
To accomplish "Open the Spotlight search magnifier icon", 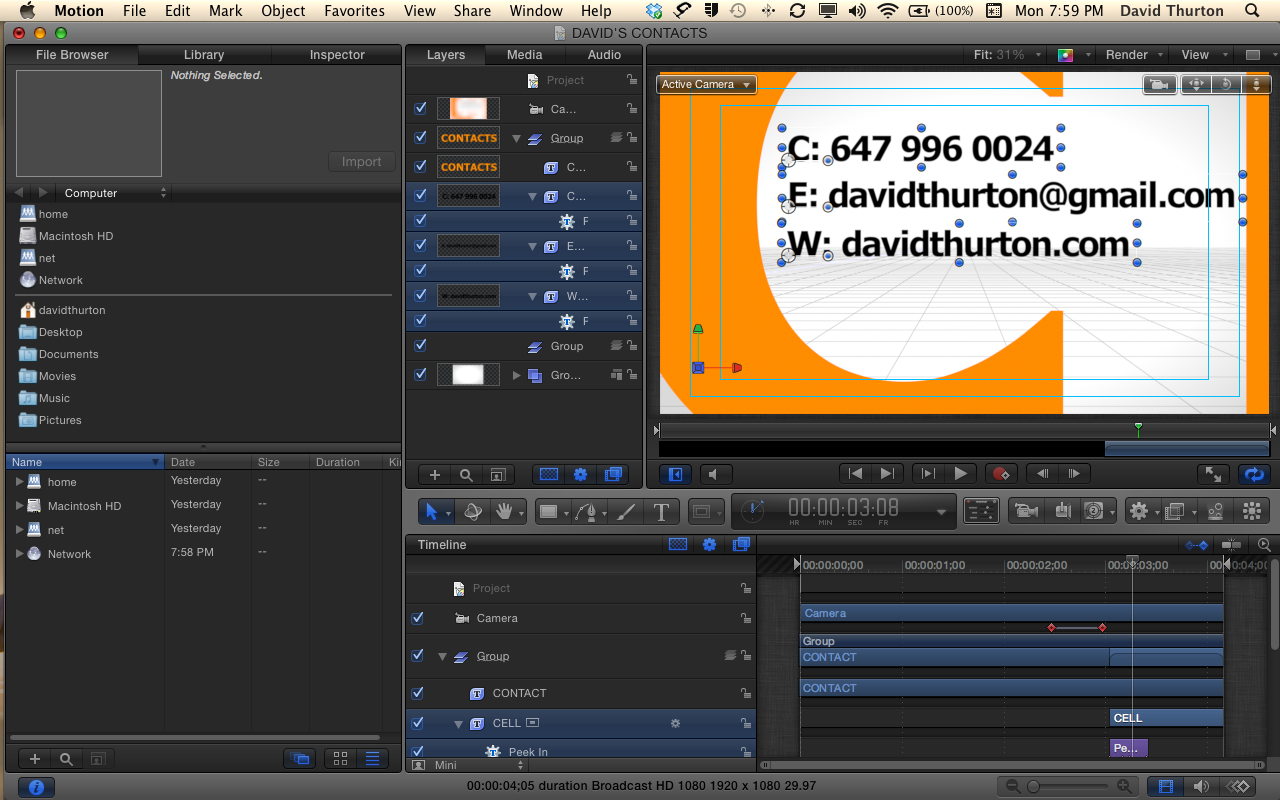I will [1252, 11].
